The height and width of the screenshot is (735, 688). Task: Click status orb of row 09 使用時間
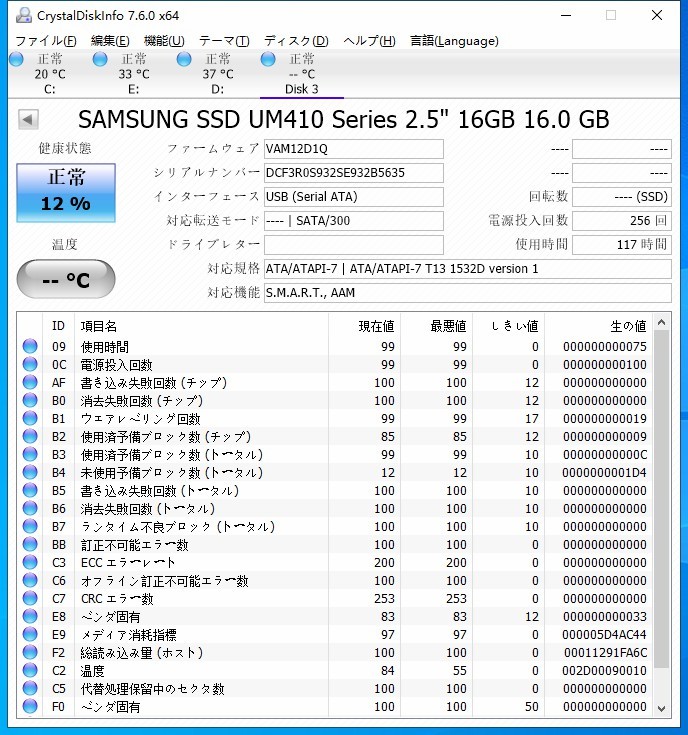[x=30, y=346]
